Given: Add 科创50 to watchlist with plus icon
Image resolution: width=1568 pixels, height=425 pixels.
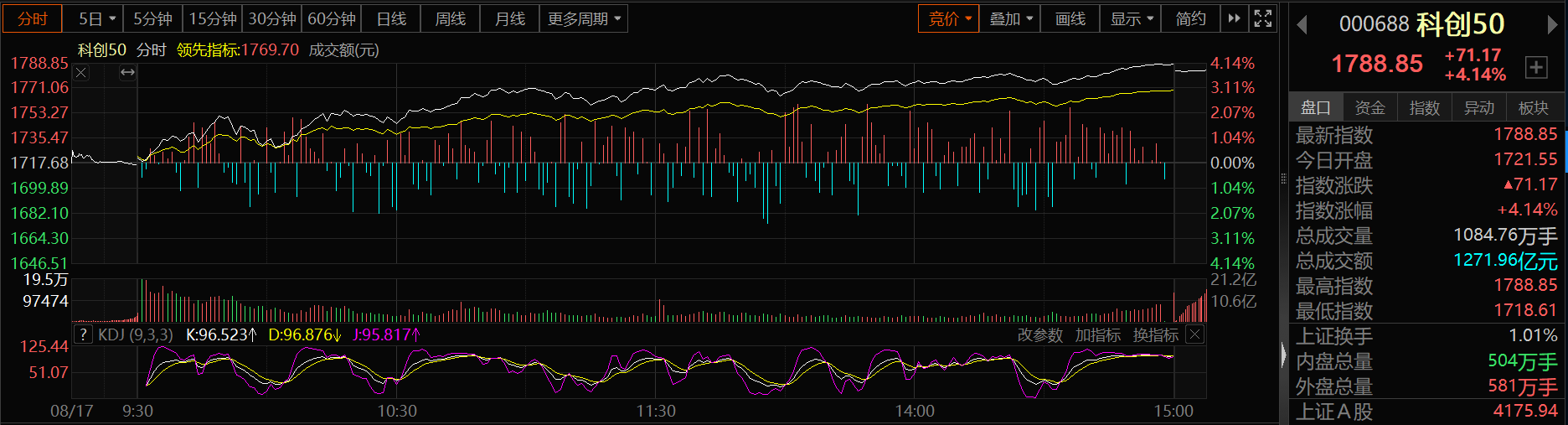Looking at the screenshot, I should coord(1536,68).
